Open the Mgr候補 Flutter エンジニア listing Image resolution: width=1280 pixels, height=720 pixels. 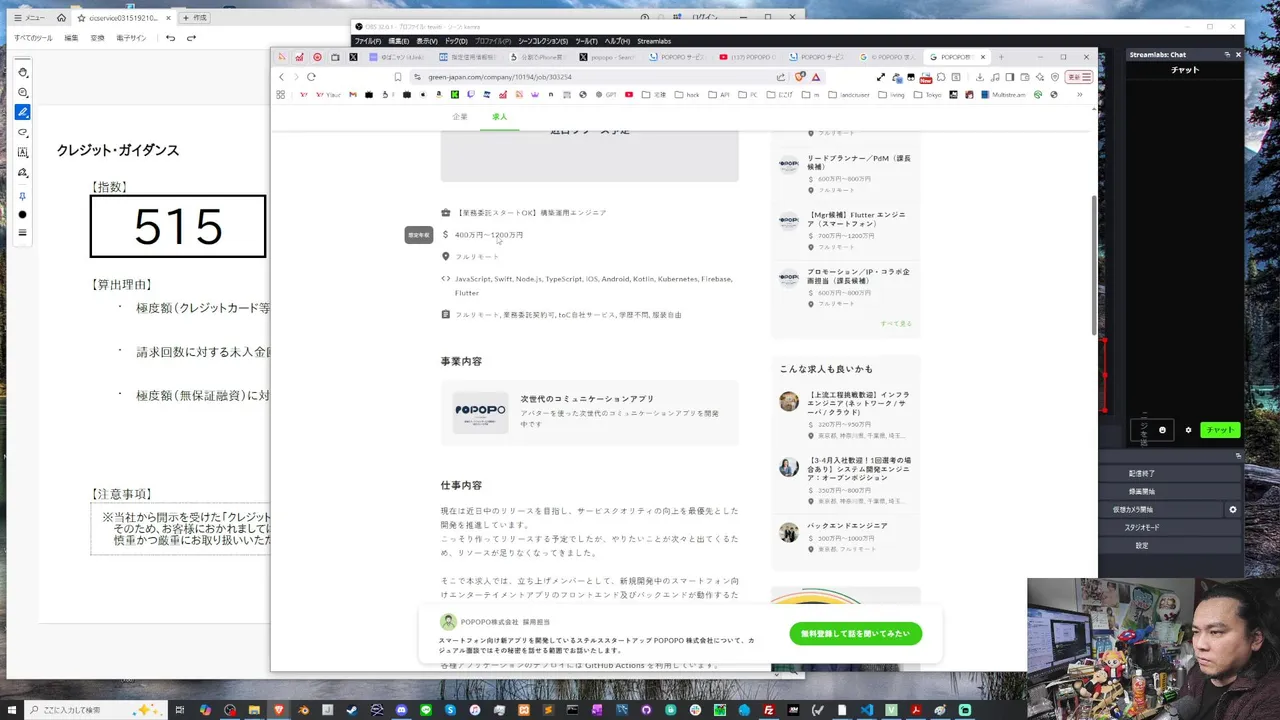845,231
